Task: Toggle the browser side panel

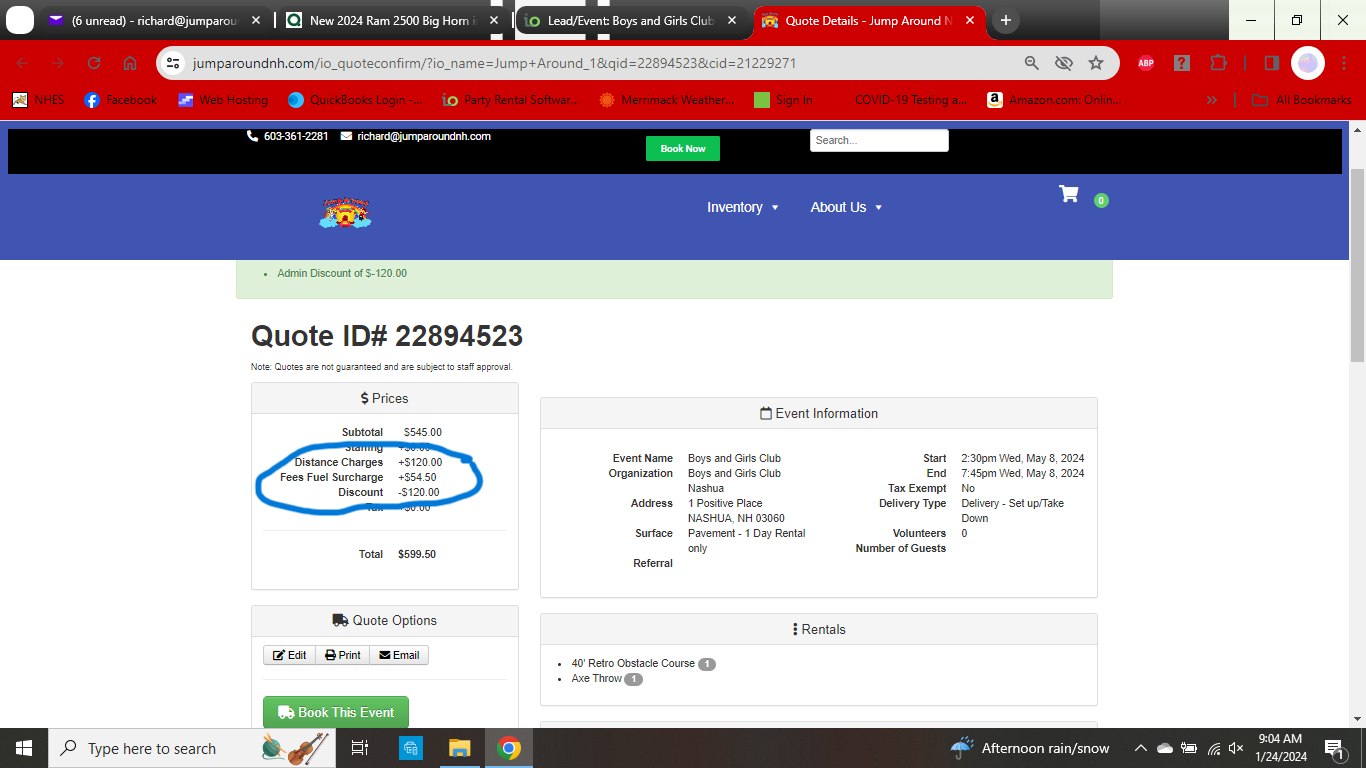Action: (1271, 63)
